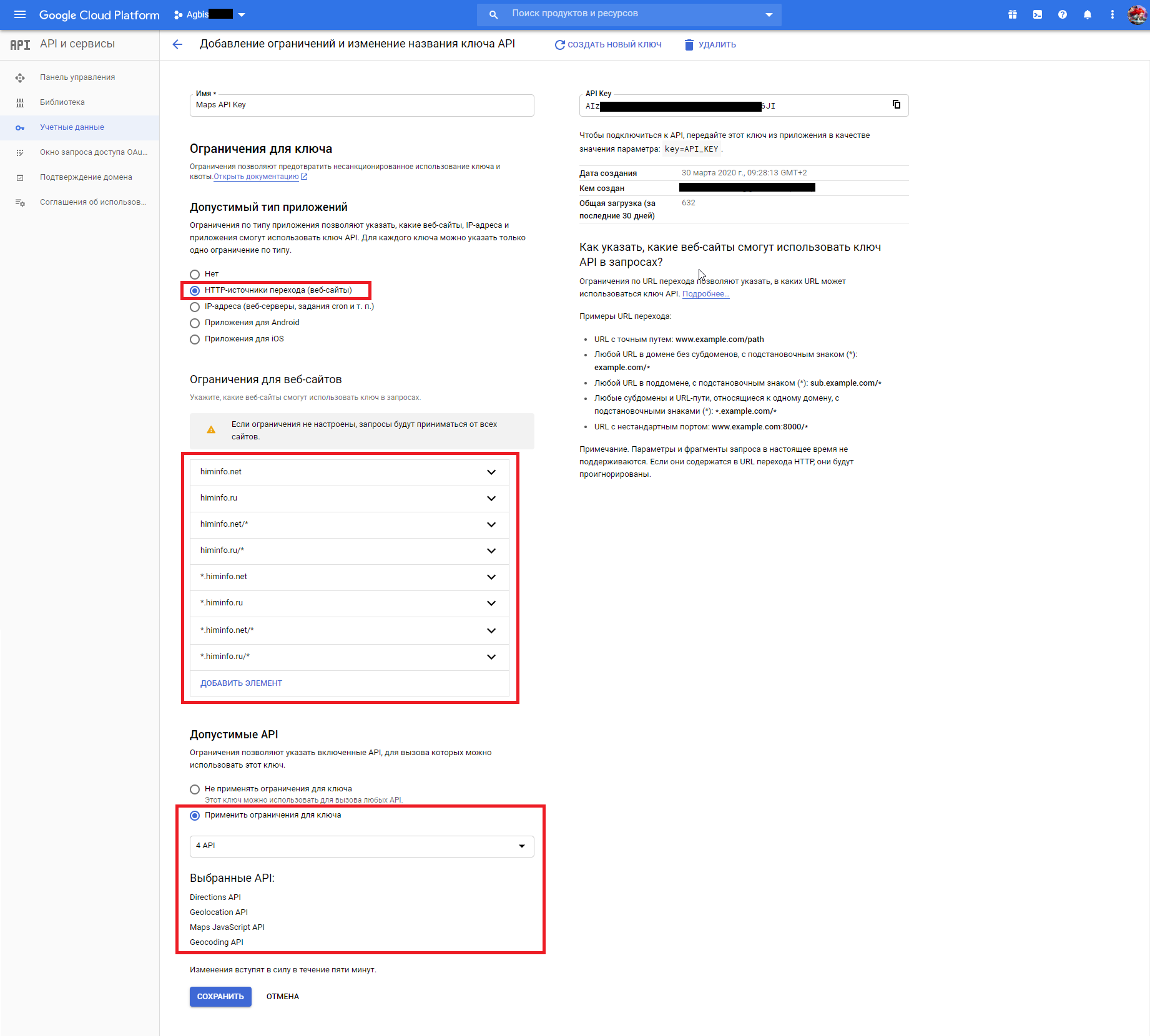Select HTTP-источники перехода radio option

(x=195, y=290)
